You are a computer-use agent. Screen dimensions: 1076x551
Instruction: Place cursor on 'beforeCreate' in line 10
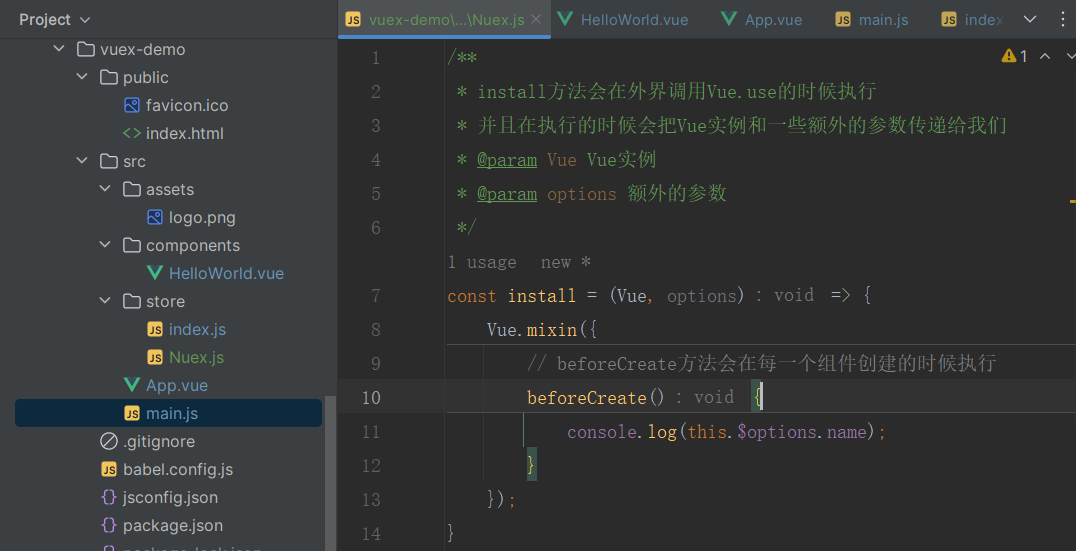[587, 398]
